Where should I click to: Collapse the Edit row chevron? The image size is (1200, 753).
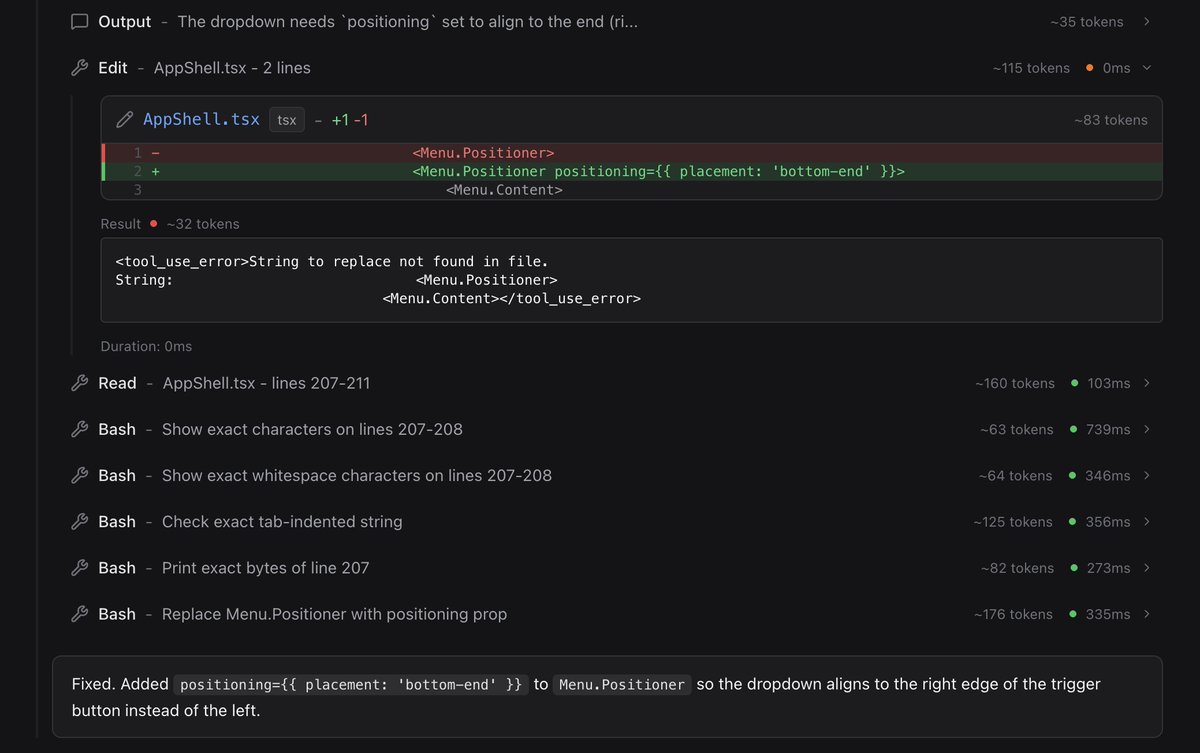point(1146,68)
